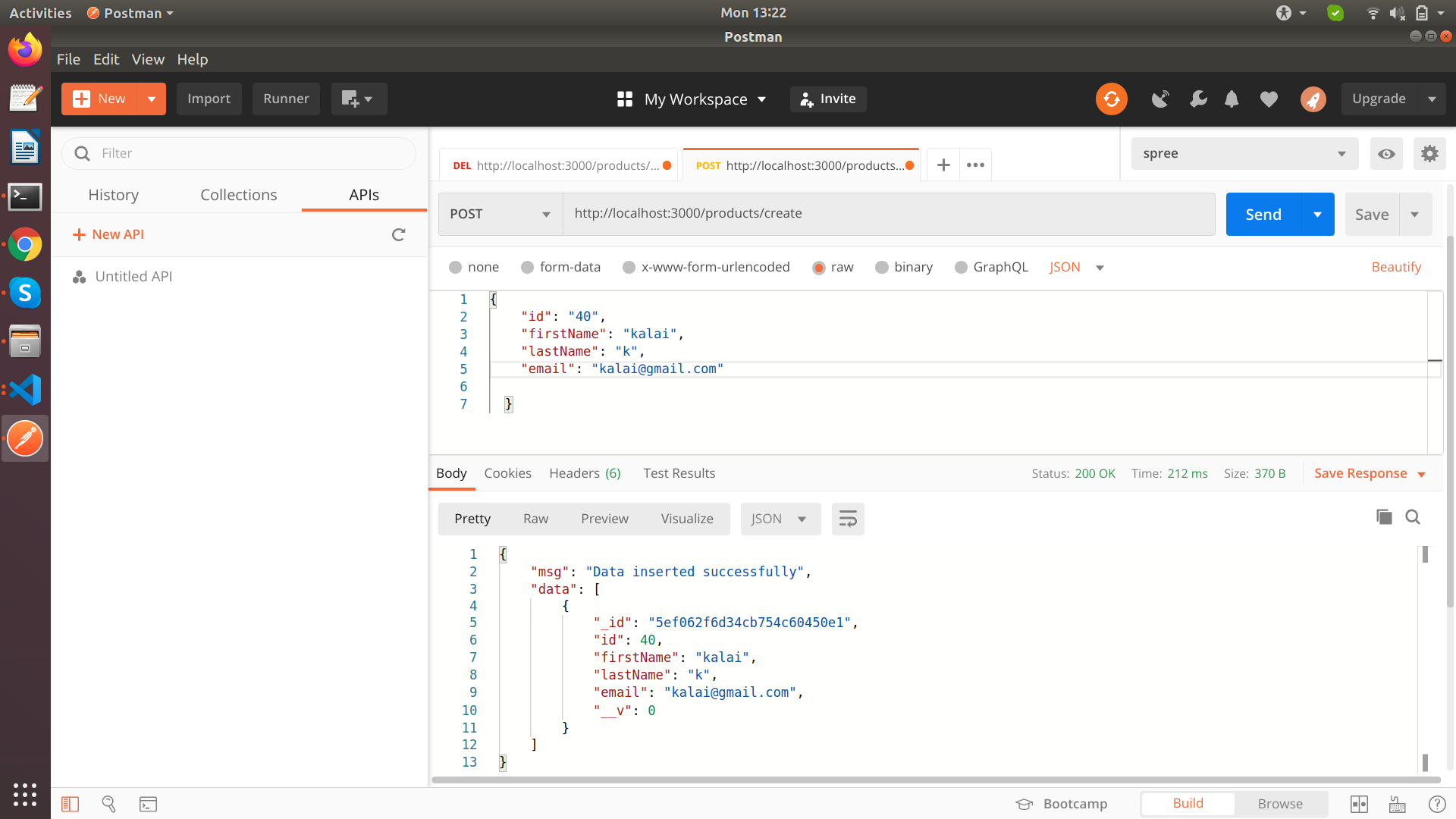The height and width of the screenshot is (819, 1456).
Task: Open the capture requests satellite icon
Action: [1160, 99]
